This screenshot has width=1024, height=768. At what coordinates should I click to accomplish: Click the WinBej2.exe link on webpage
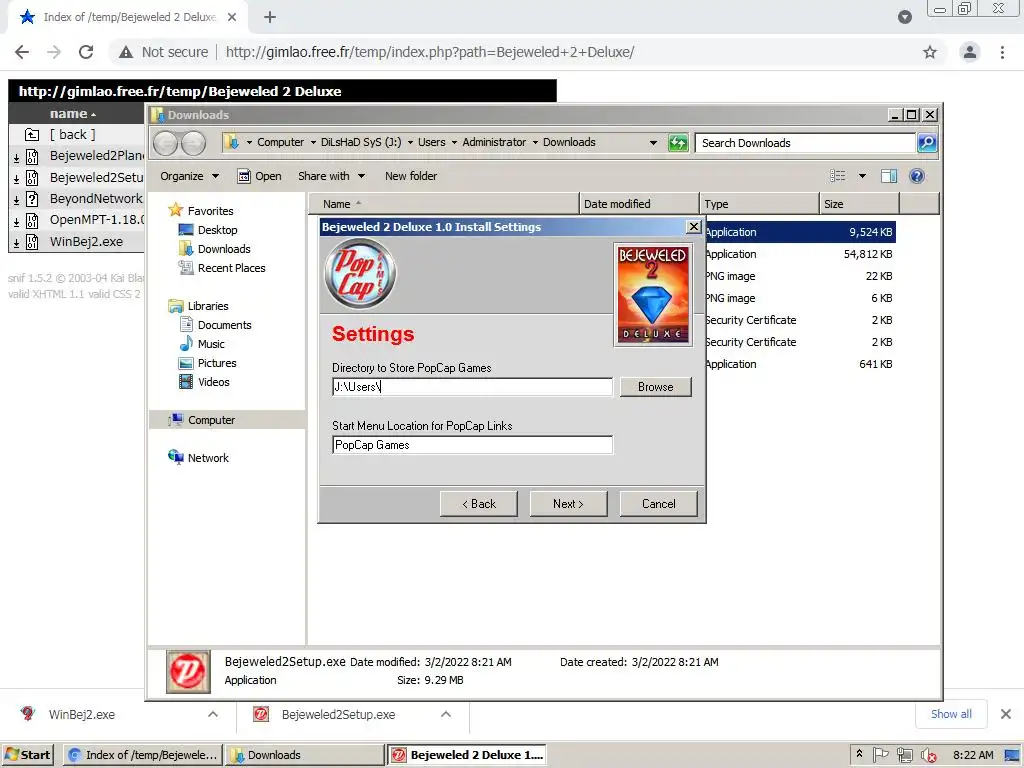click(86, 242)
